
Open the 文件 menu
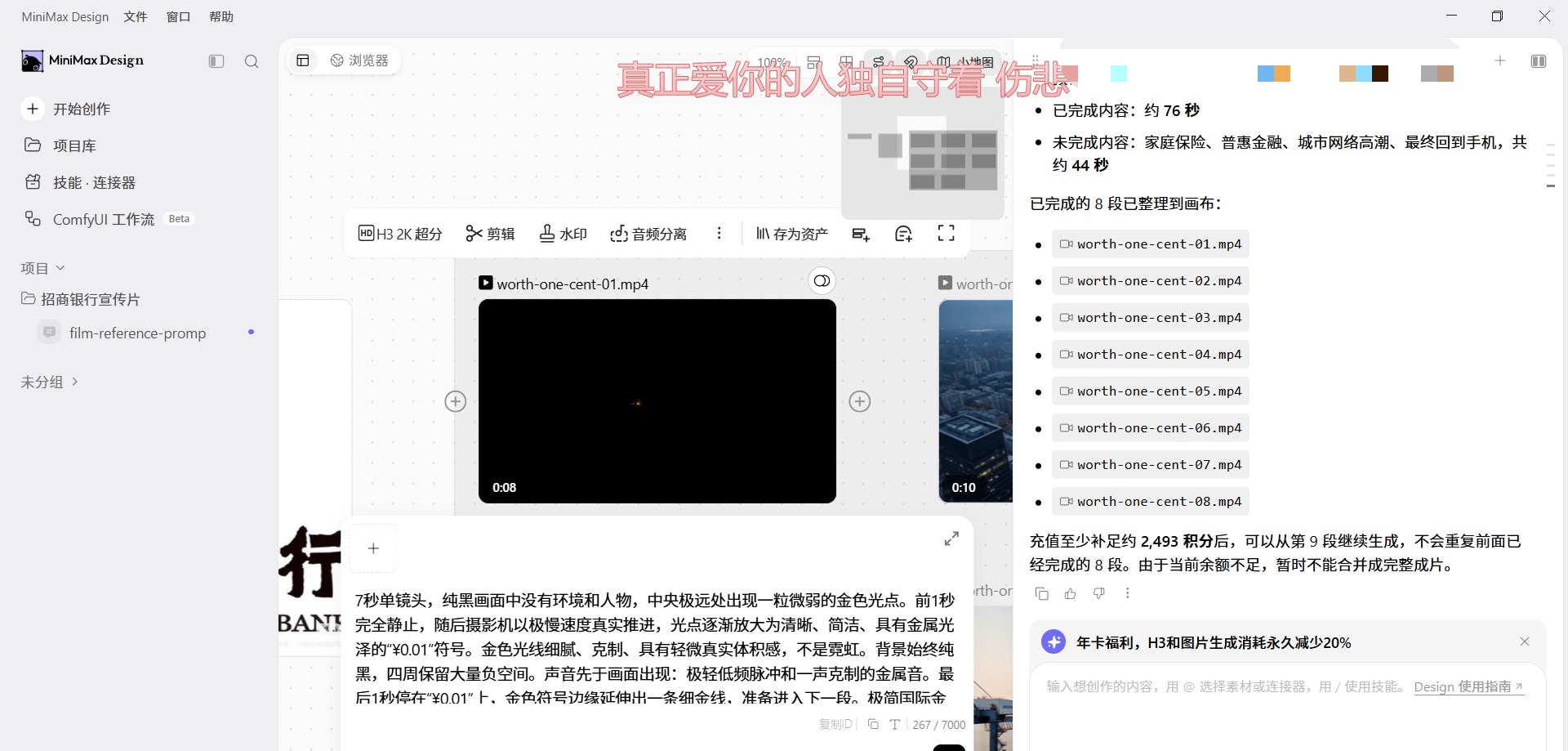(x=136, y=16)
